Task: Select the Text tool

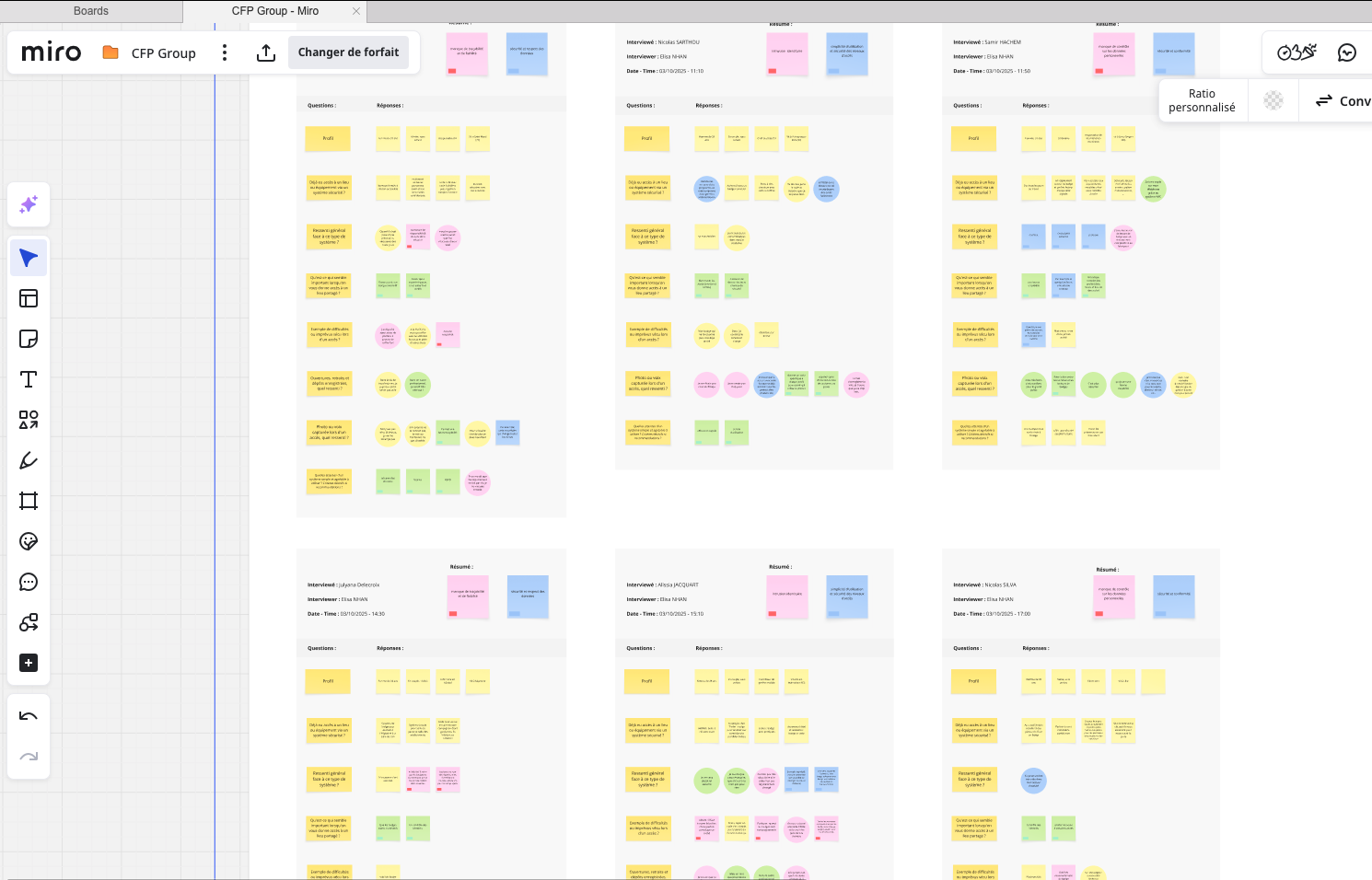Action: click(29, 379)
